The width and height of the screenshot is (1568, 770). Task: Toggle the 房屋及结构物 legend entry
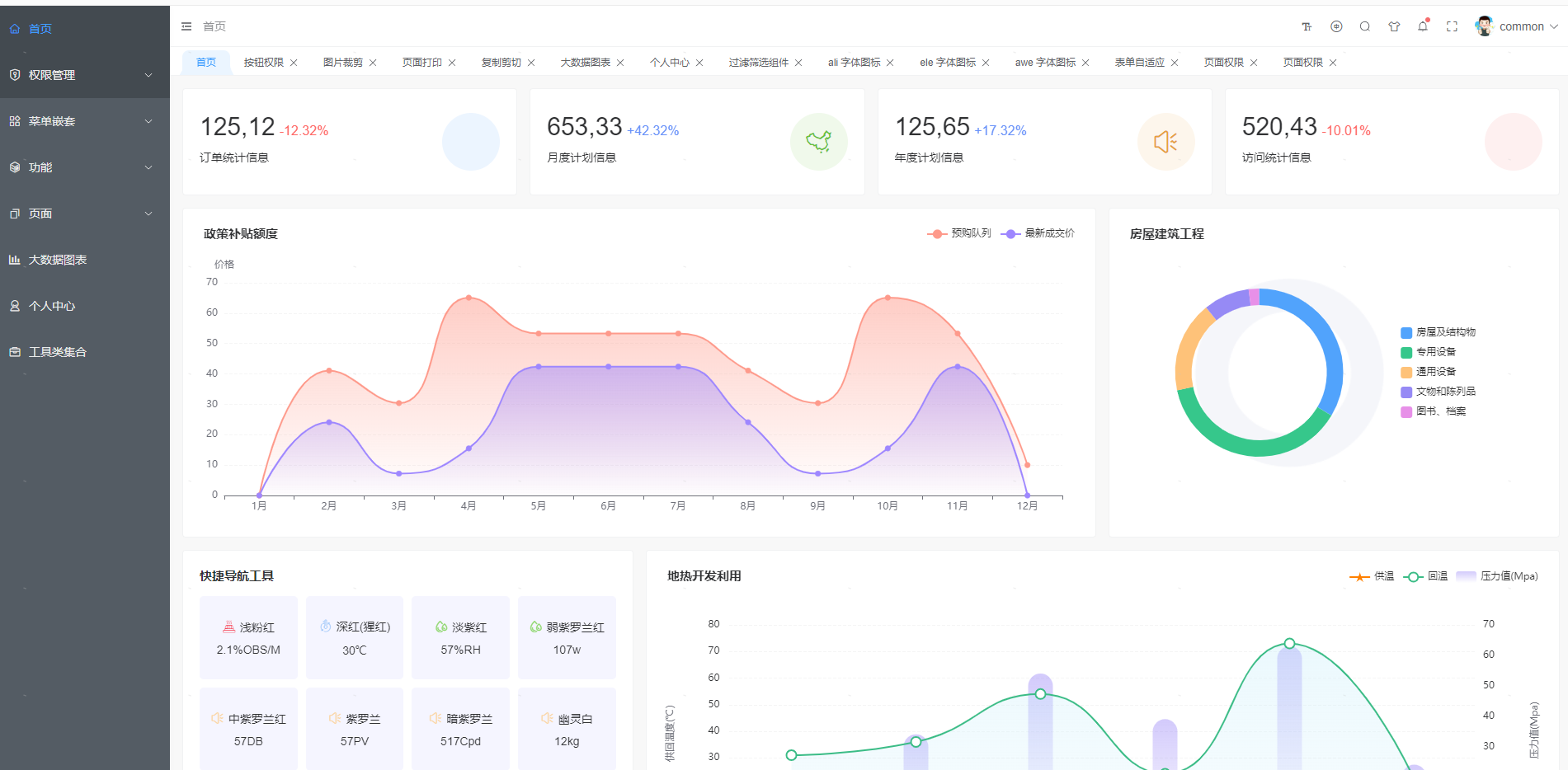pos(1438,332)
